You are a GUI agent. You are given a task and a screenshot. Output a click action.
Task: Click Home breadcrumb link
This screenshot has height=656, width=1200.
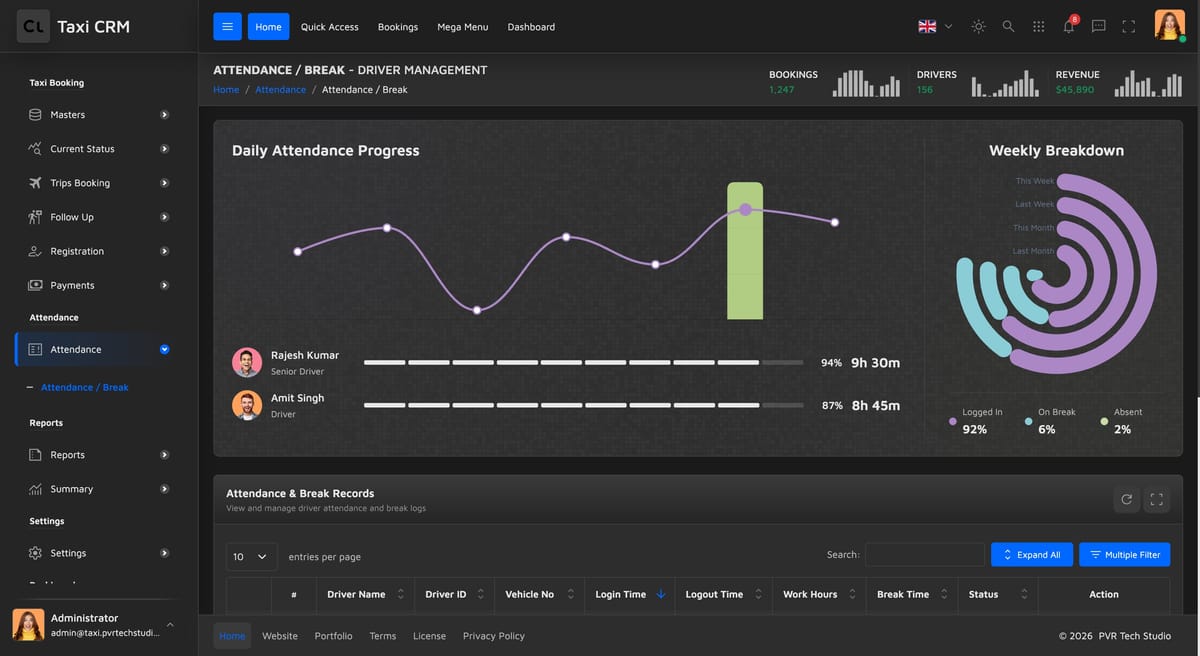point(226,90)
